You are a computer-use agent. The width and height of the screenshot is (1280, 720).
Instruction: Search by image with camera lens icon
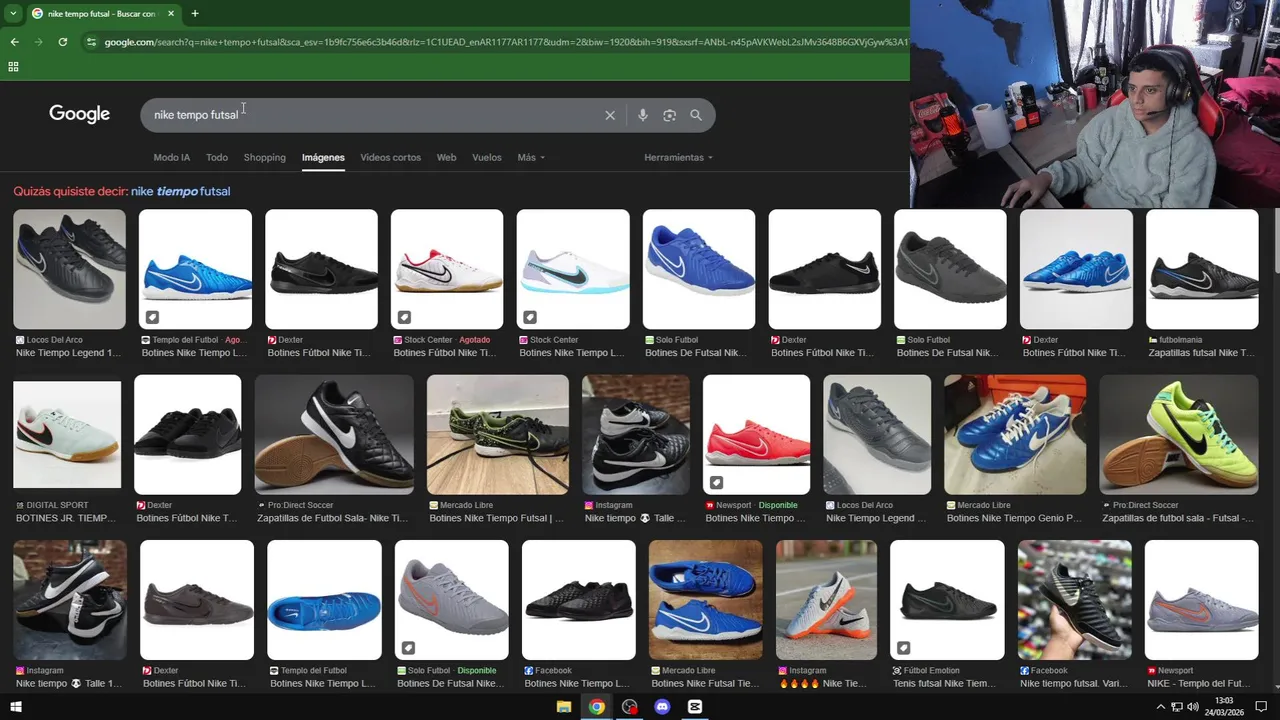coord(669,115)
